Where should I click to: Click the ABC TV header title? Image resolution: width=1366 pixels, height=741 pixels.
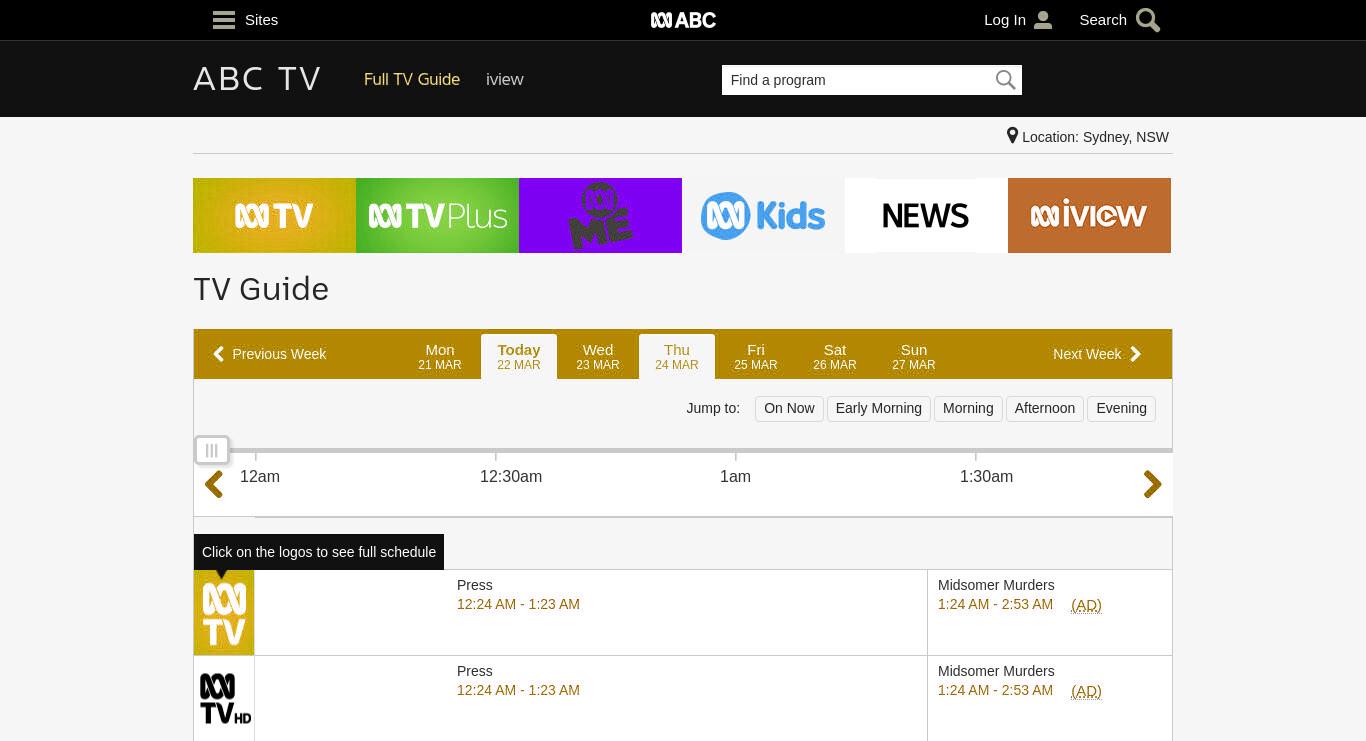[257, 79]
